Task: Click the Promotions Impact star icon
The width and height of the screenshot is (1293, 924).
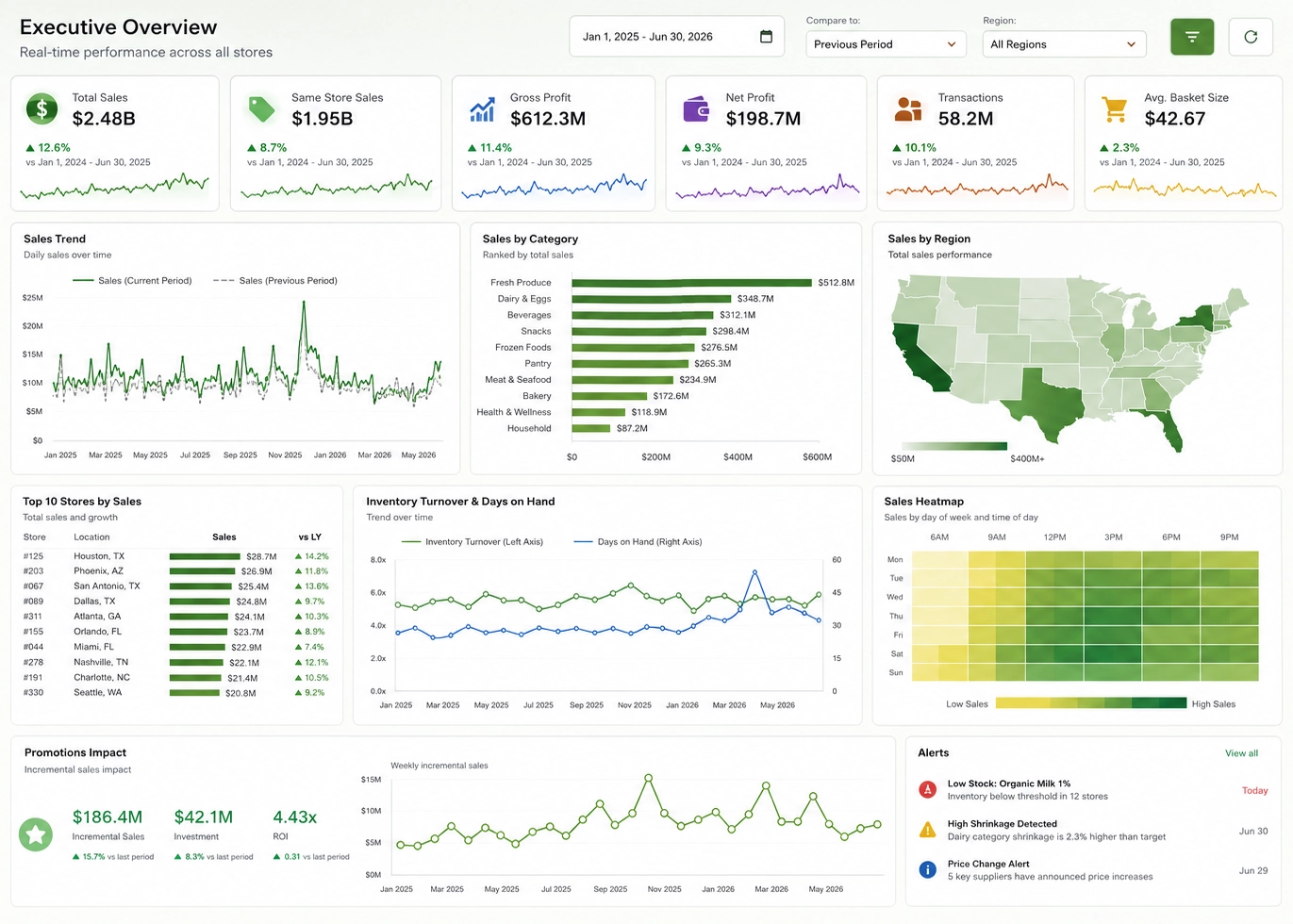Action: [37, 834]
